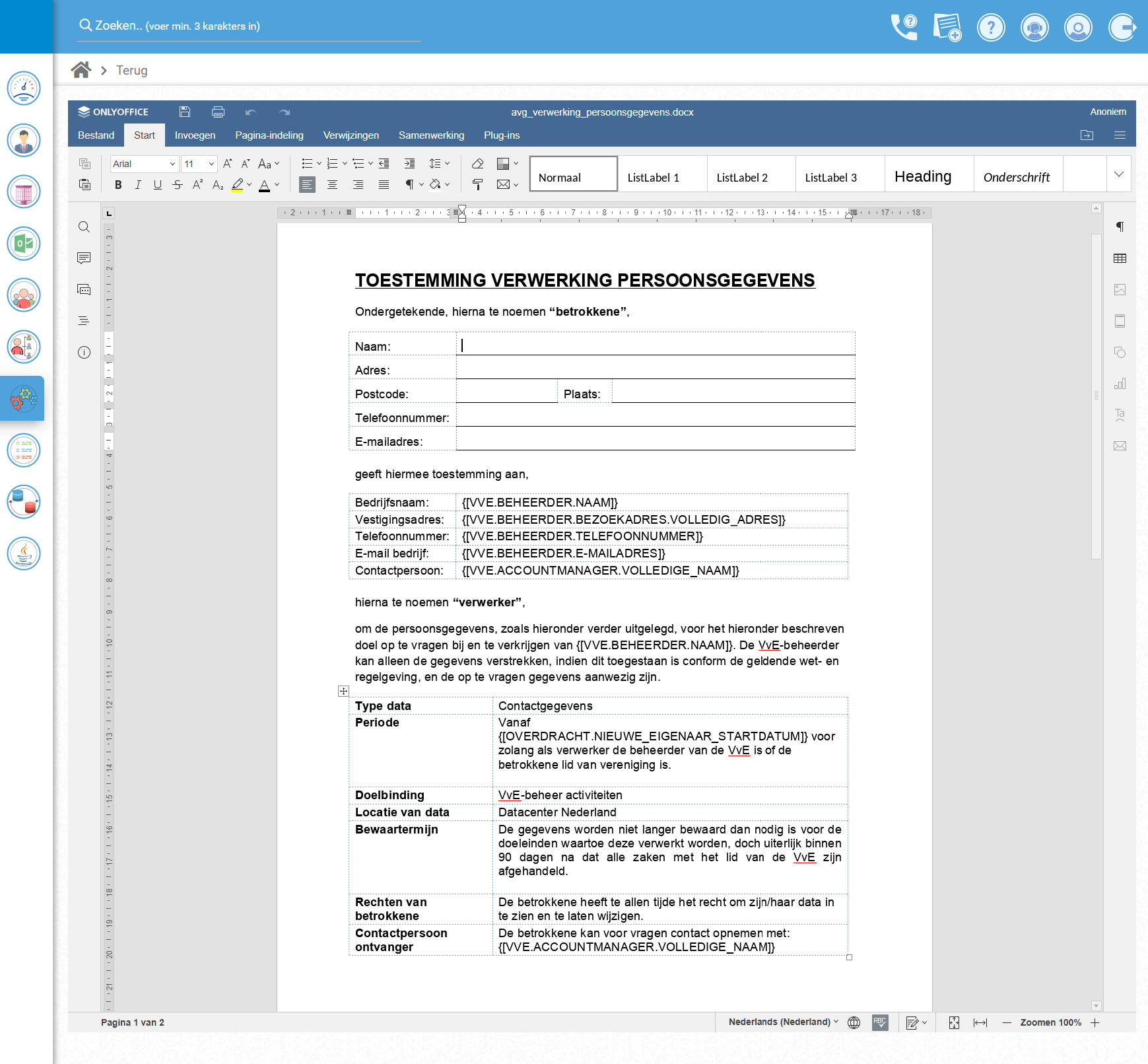Screen dimensions: 1148x1064
Task: Switch to the Invoegen tab
Action: click(195, 135)
